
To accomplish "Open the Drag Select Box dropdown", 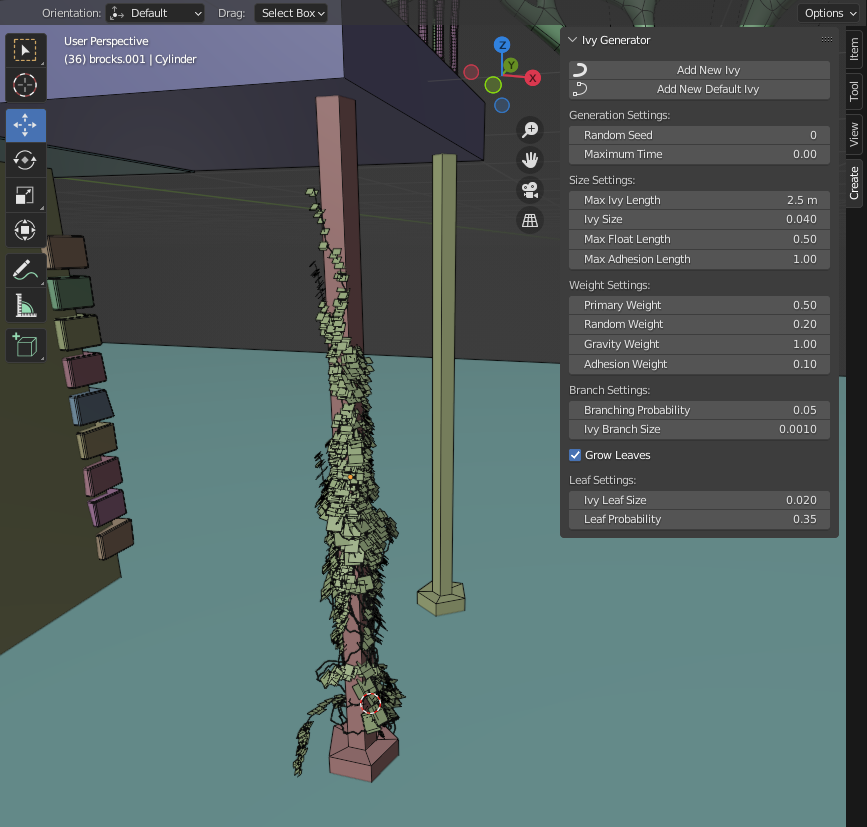I will 291,13.
